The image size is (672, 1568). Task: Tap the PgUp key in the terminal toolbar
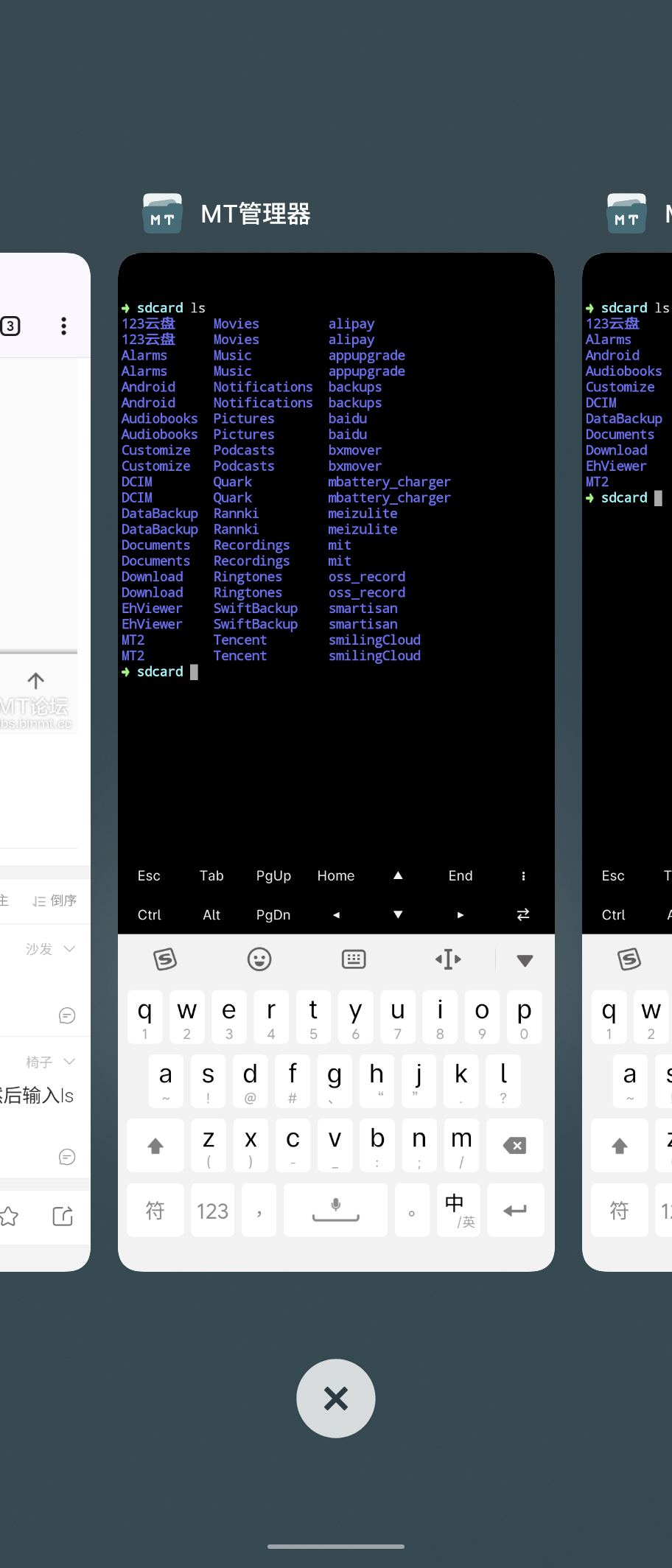[x=273, y=875]
